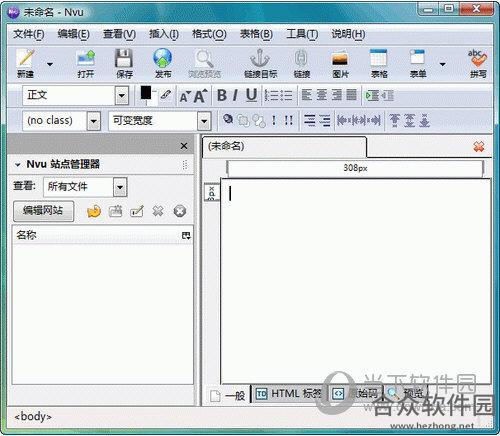The image size is (500, 436).
Task: Click the 文件(F) menu
Action: click(29, 34)
